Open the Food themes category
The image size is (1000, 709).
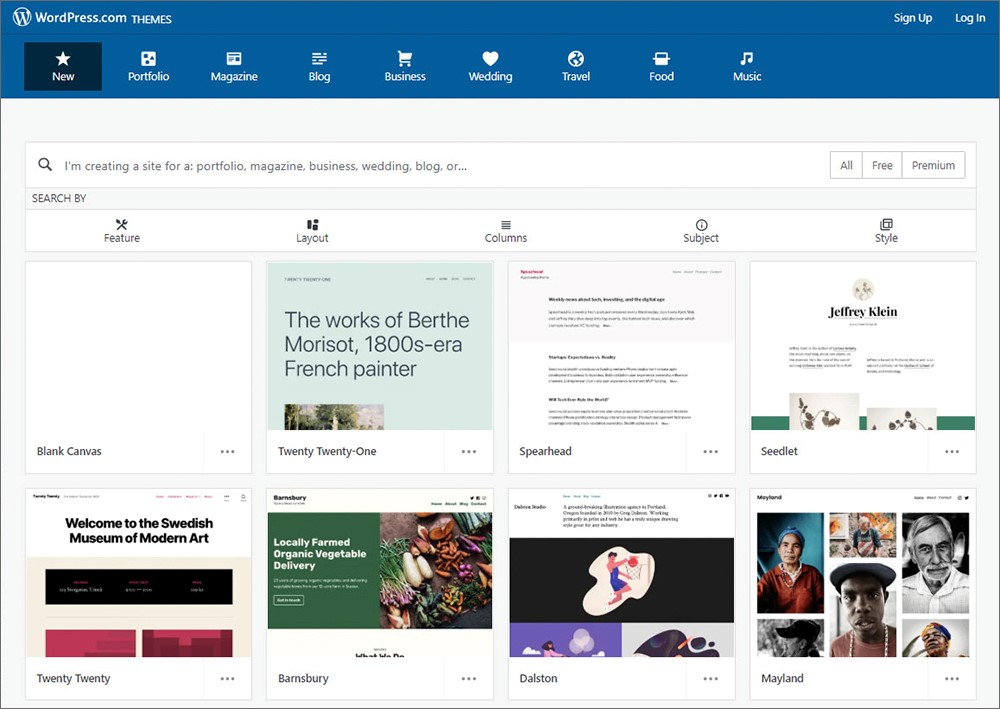661,66
